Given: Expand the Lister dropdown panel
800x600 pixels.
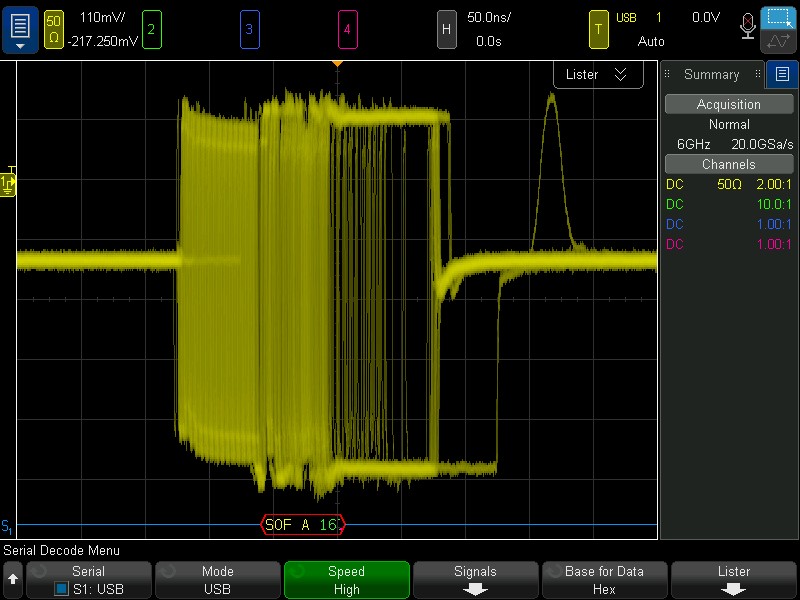Looking at the screenshot, I should tap(598, 74).
